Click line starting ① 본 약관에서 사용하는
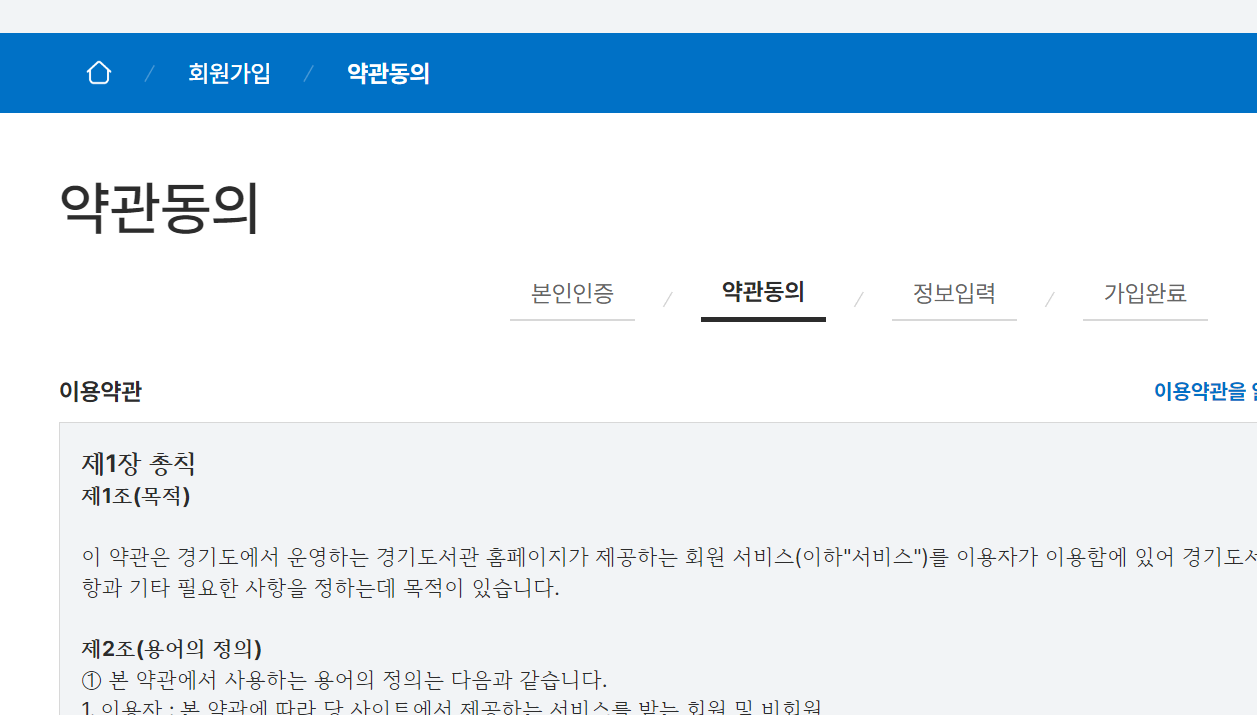Viewport: 1257px width, 715px height. tap(344, 680)
